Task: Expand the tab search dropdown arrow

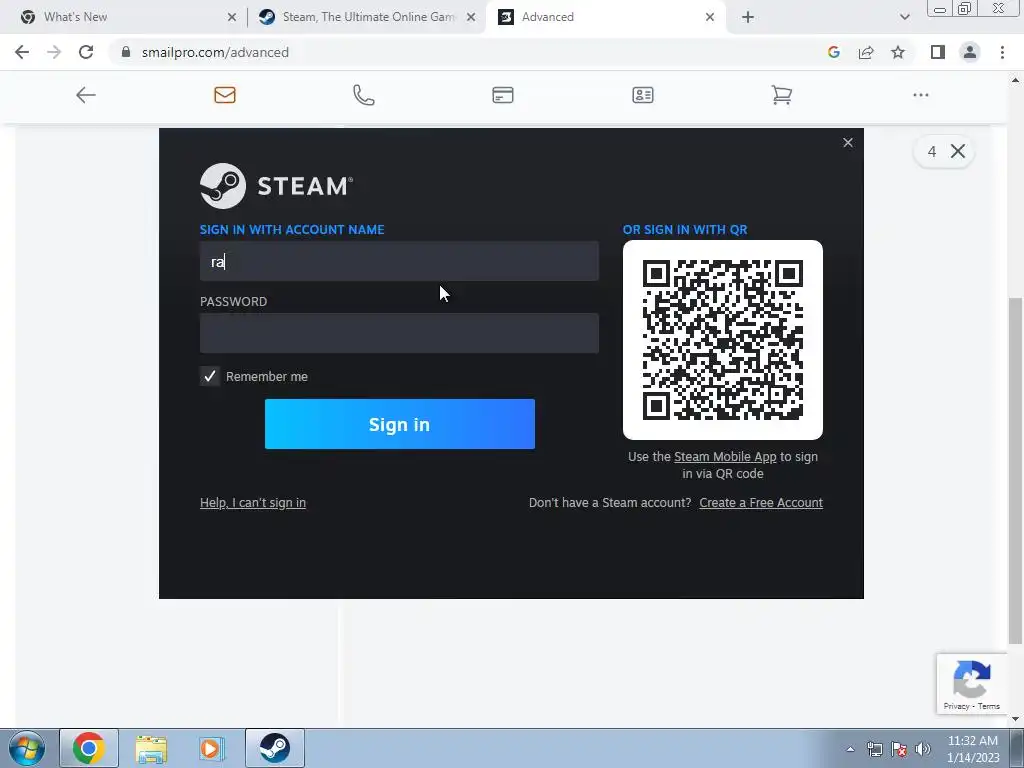Action: click(x=904, y=18)
